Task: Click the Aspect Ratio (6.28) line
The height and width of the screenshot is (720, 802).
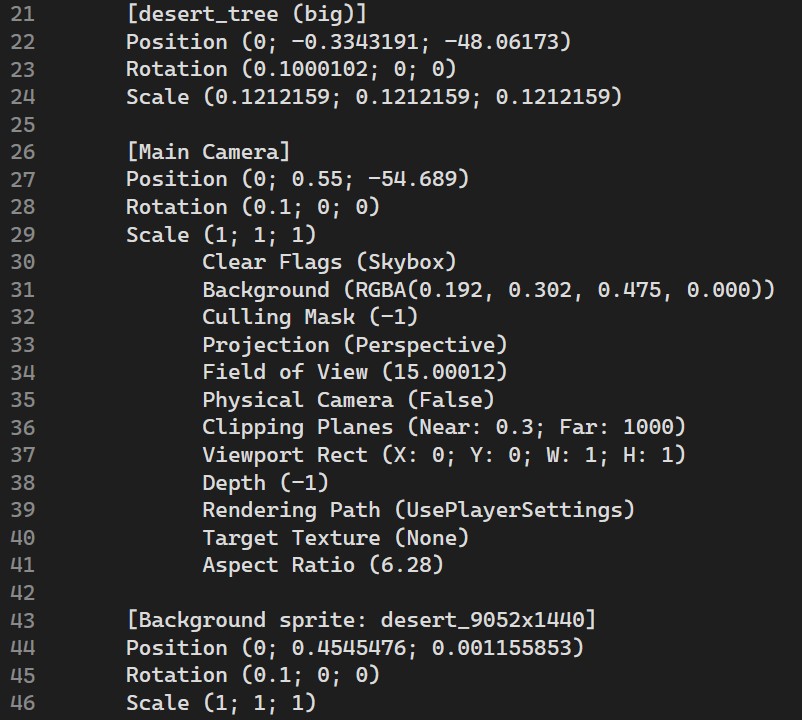Action: click(322, 565)
